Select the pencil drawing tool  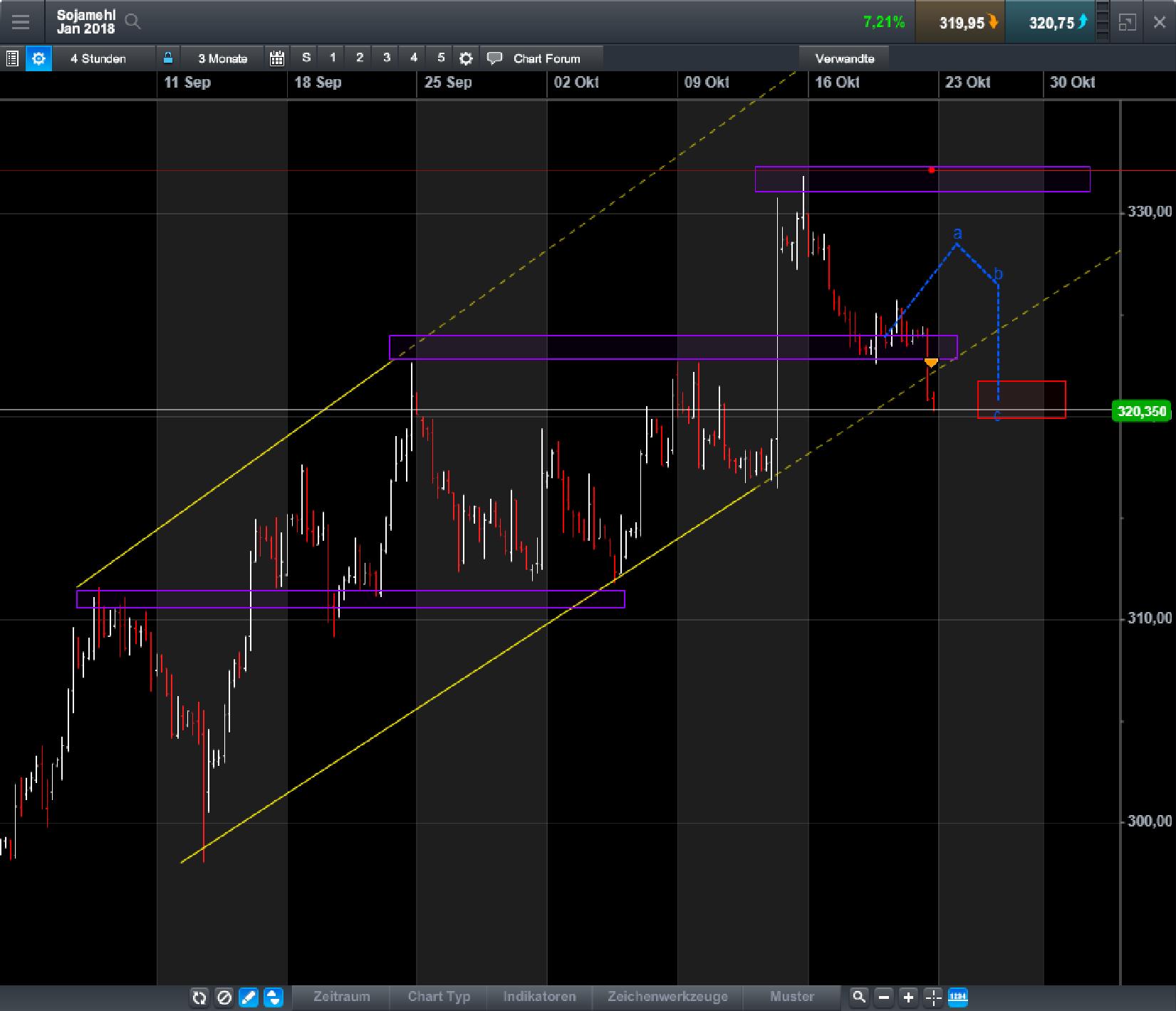tap(249, 997)
